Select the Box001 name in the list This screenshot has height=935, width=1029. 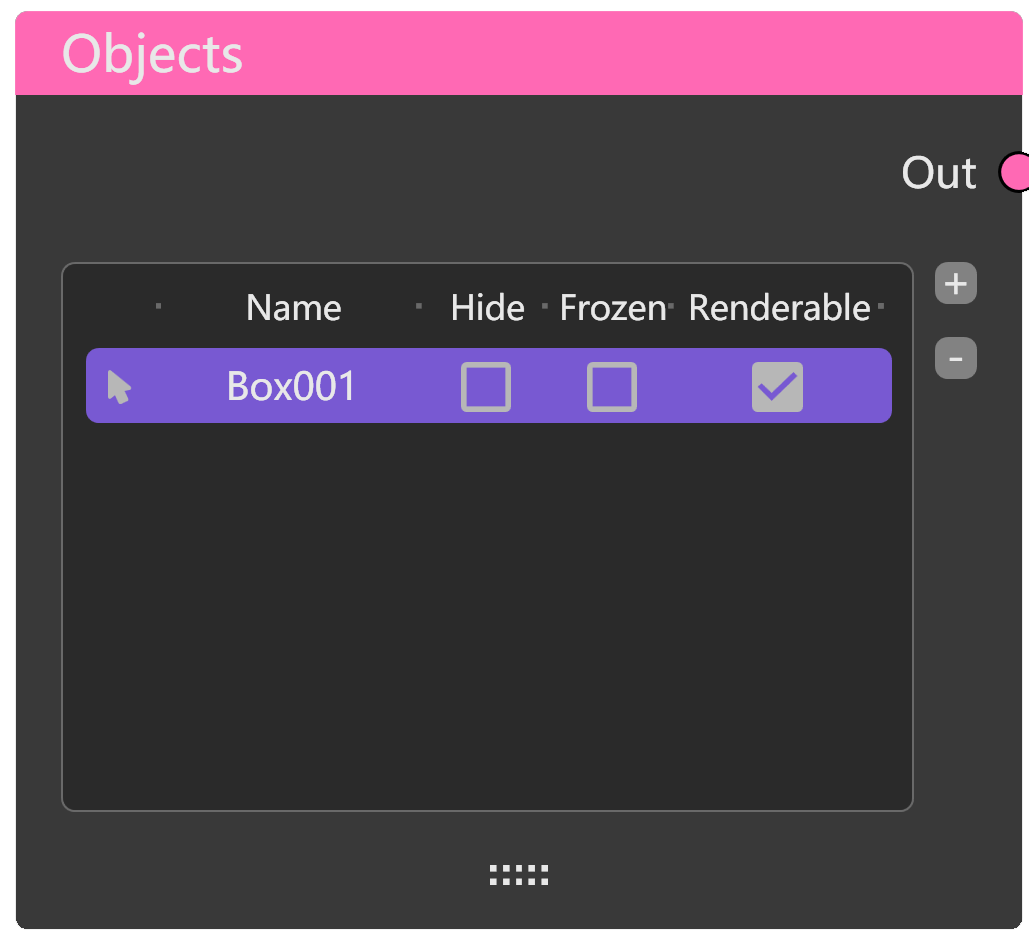(291, 387)
